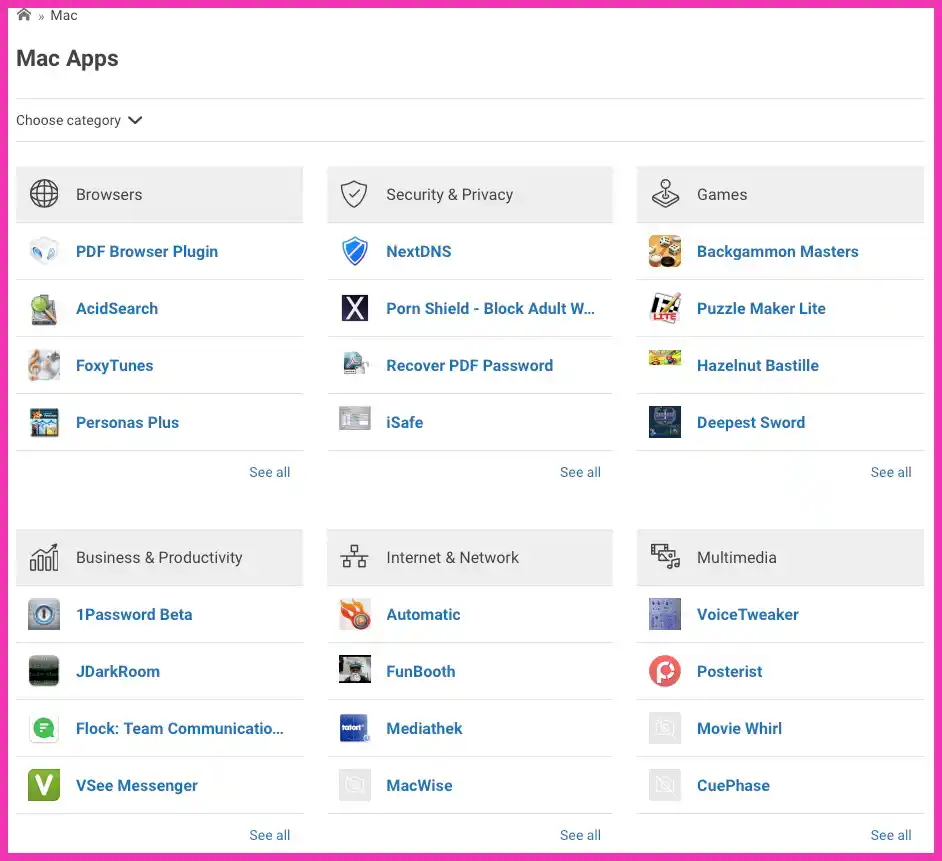Open the PDF Browser Plugin link
The height and width of the screenshot is (861, 942).
point(147,252)
